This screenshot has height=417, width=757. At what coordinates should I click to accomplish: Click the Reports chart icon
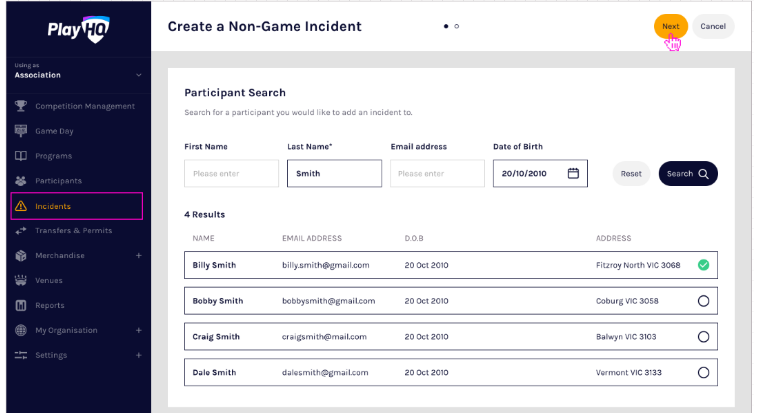click(21, 305)
